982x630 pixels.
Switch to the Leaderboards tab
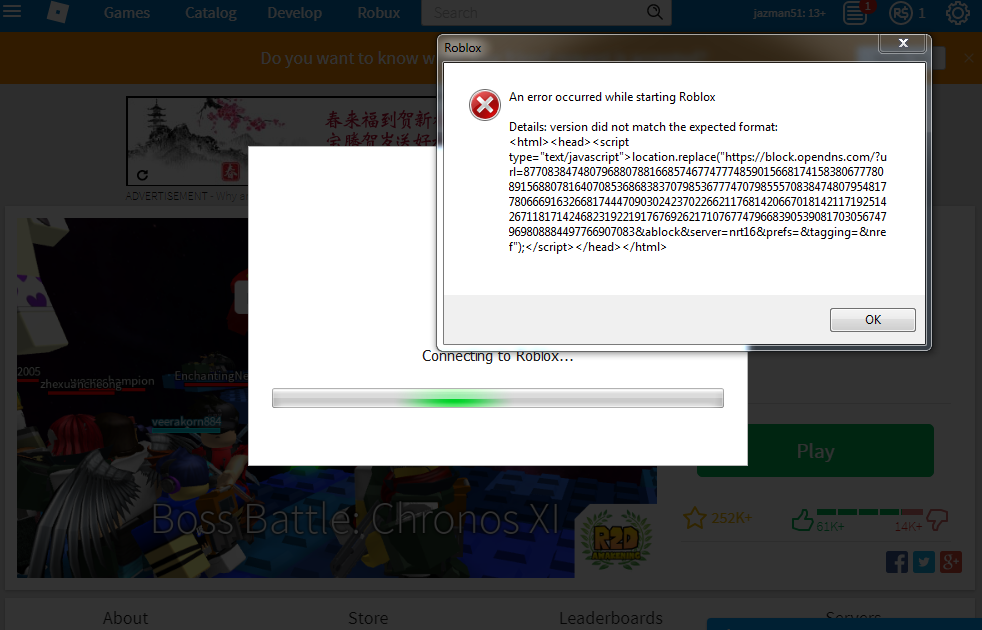click(x=611, y=617)
